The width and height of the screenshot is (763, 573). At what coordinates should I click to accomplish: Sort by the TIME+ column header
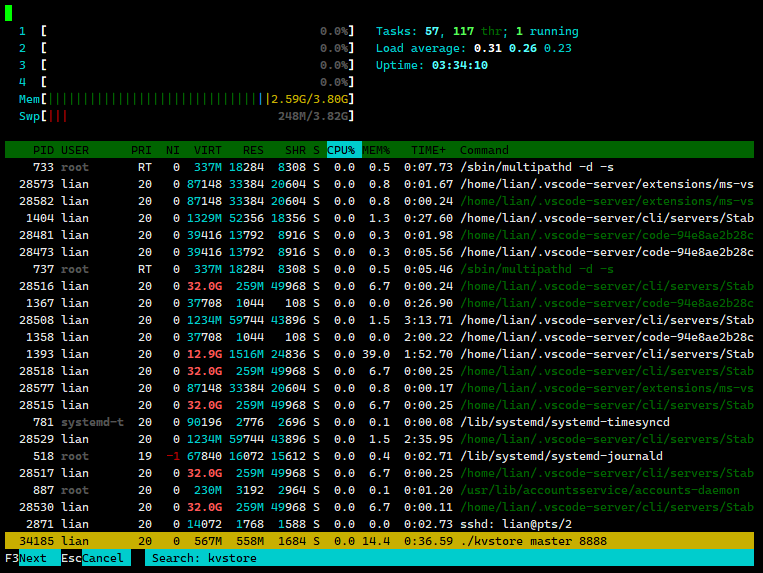click(x=429, y=150)
